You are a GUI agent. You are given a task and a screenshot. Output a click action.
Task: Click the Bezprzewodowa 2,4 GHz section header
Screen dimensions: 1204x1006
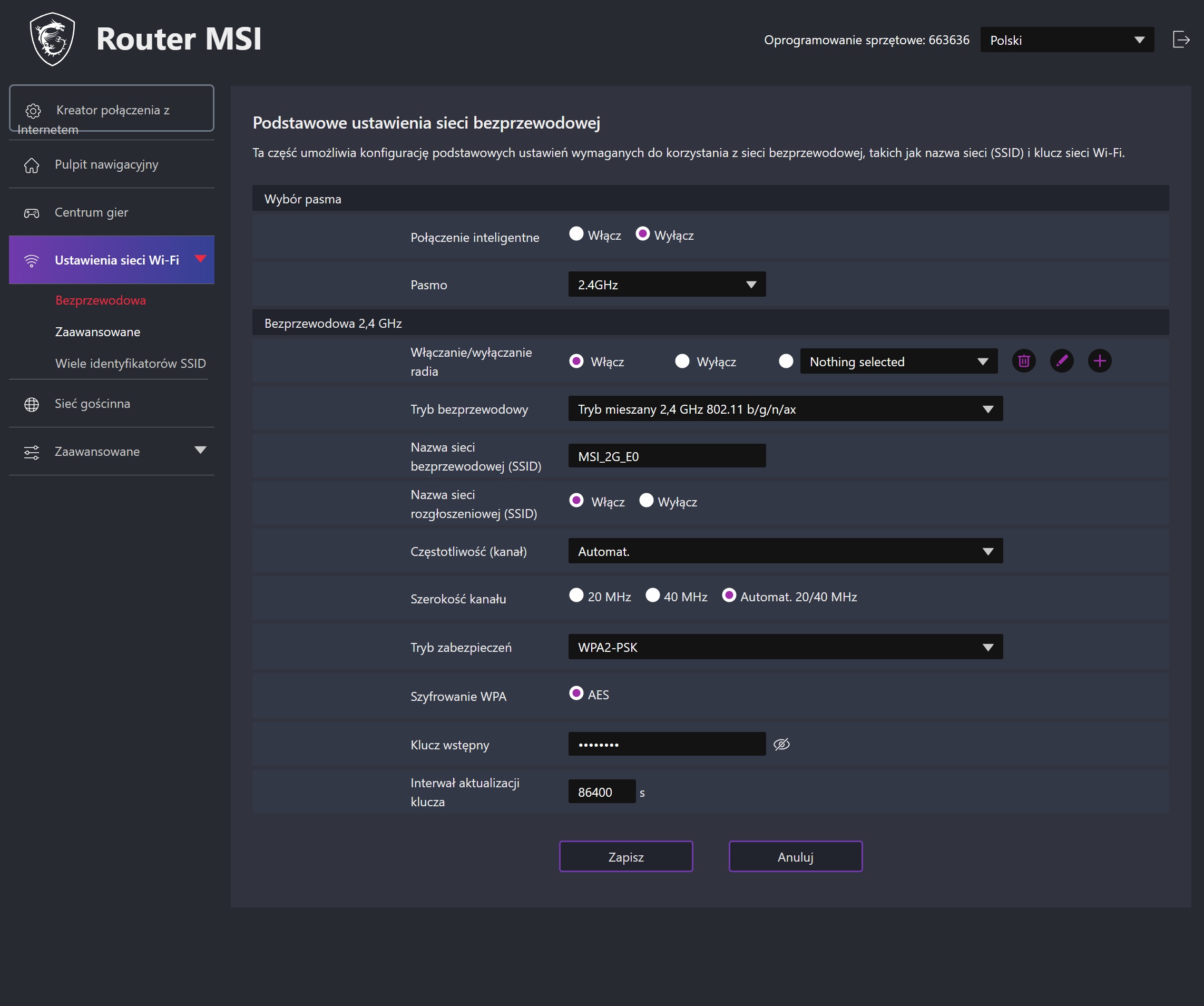[710, 323]
